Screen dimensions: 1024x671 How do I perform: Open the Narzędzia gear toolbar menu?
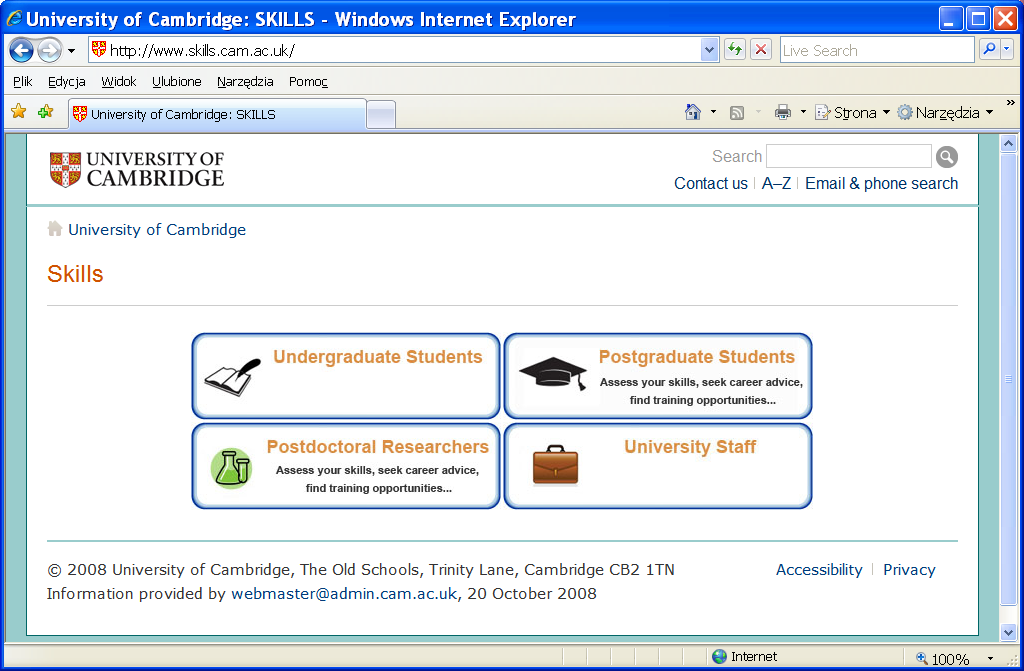(944, 113)
